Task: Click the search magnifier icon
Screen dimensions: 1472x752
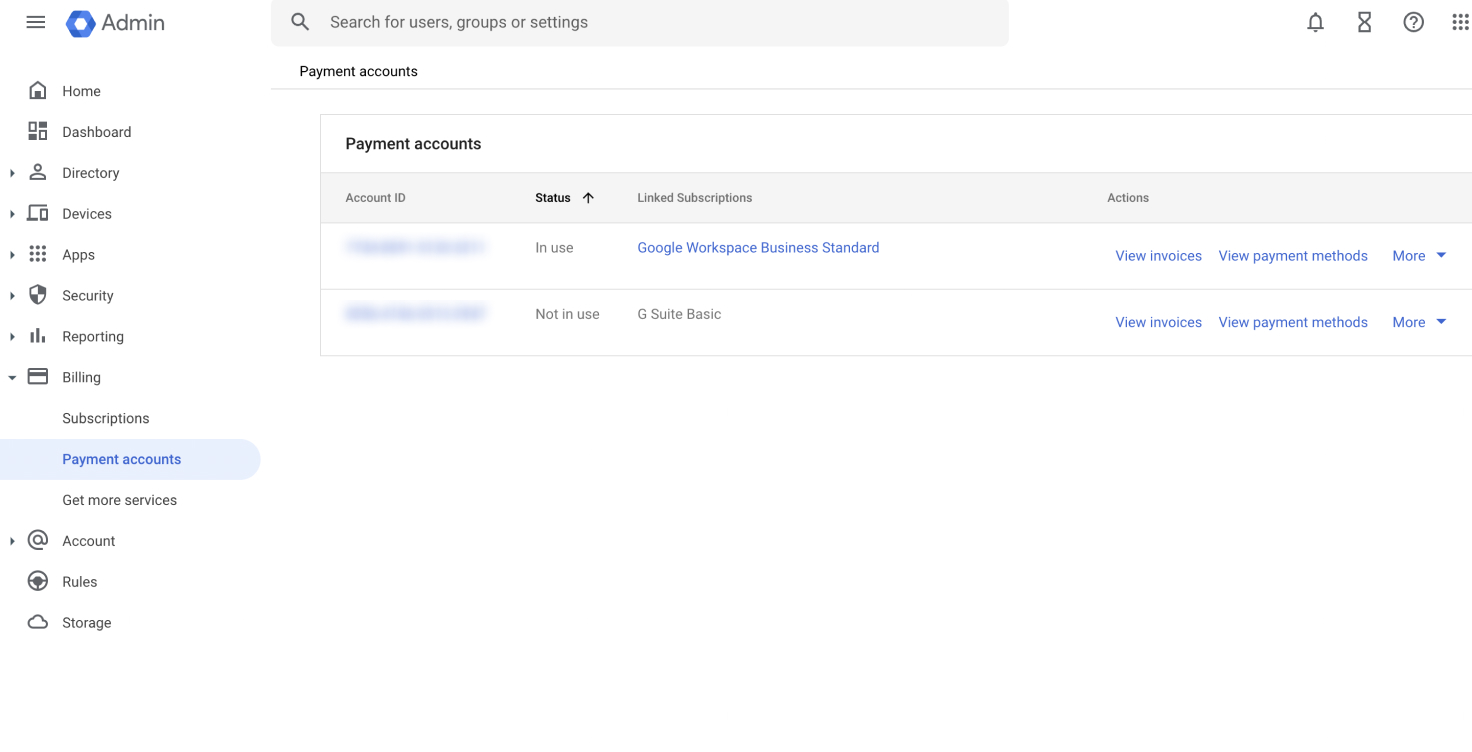Action: (x=300, y=22)
